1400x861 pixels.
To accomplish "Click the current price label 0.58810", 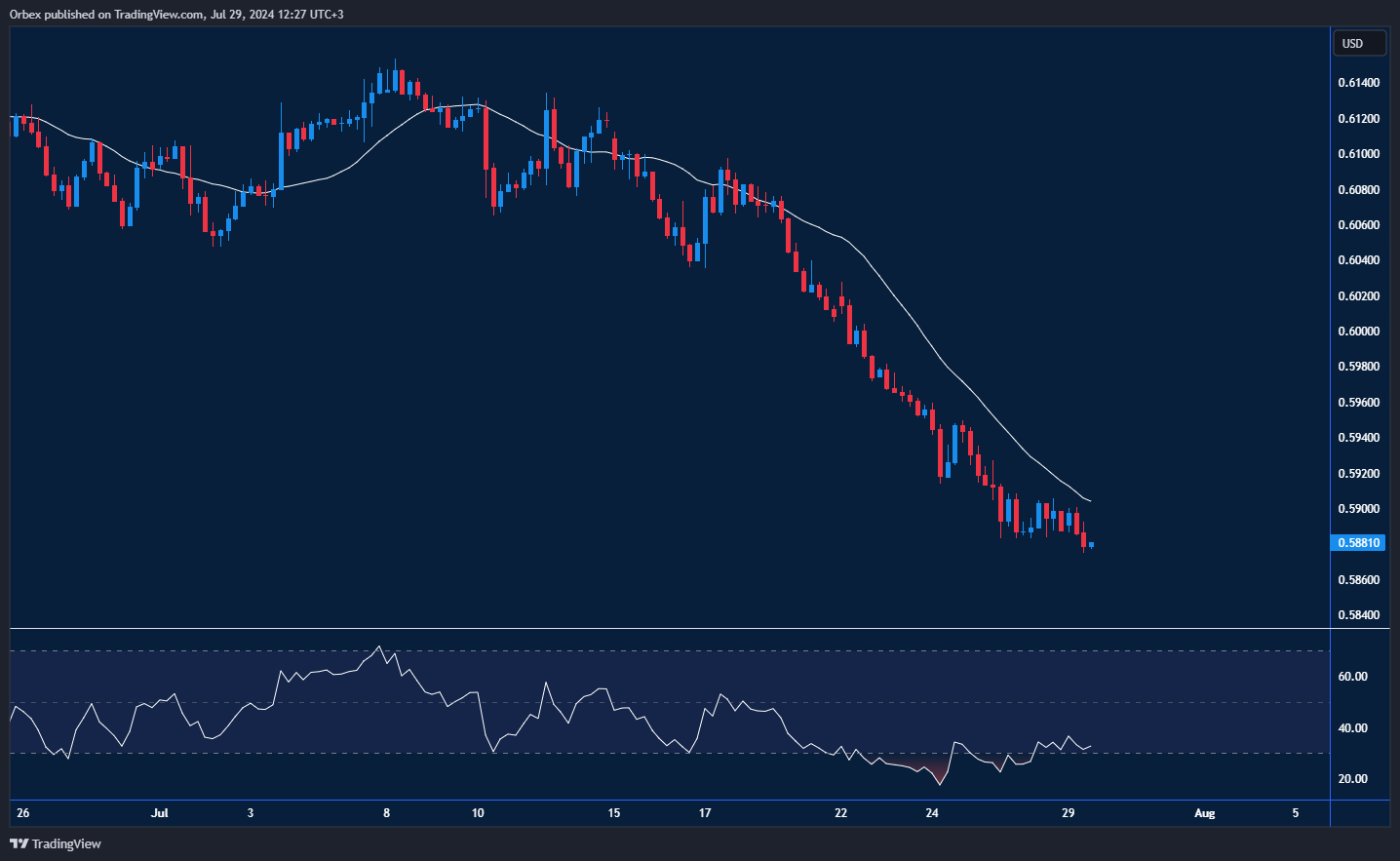I will [1358, 542].
